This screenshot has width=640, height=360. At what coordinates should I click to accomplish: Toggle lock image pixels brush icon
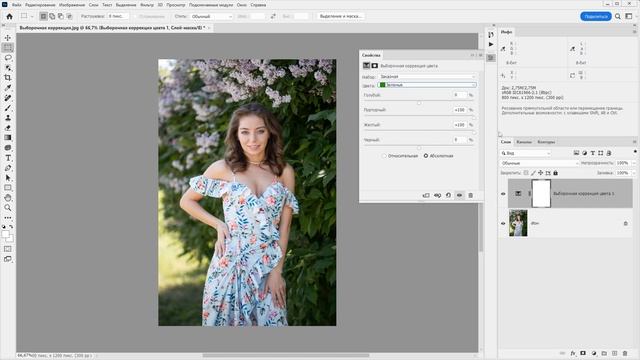[533, 173]
